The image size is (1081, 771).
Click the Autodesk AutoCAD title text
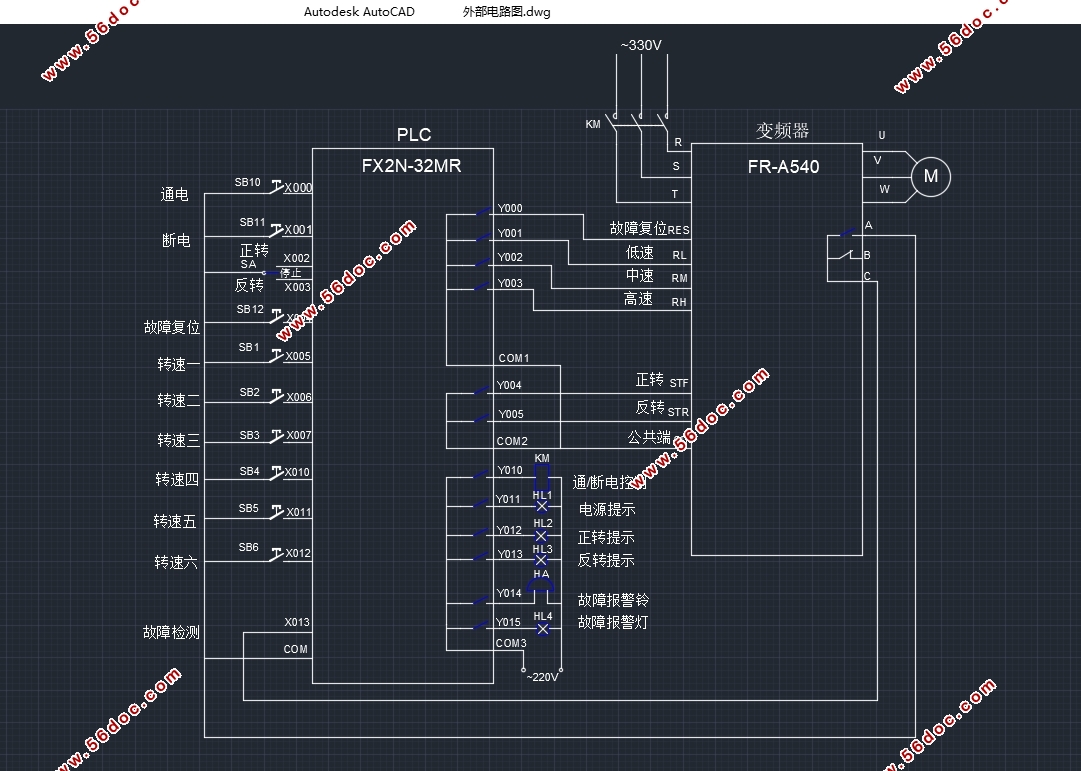[x=359, y=12]
